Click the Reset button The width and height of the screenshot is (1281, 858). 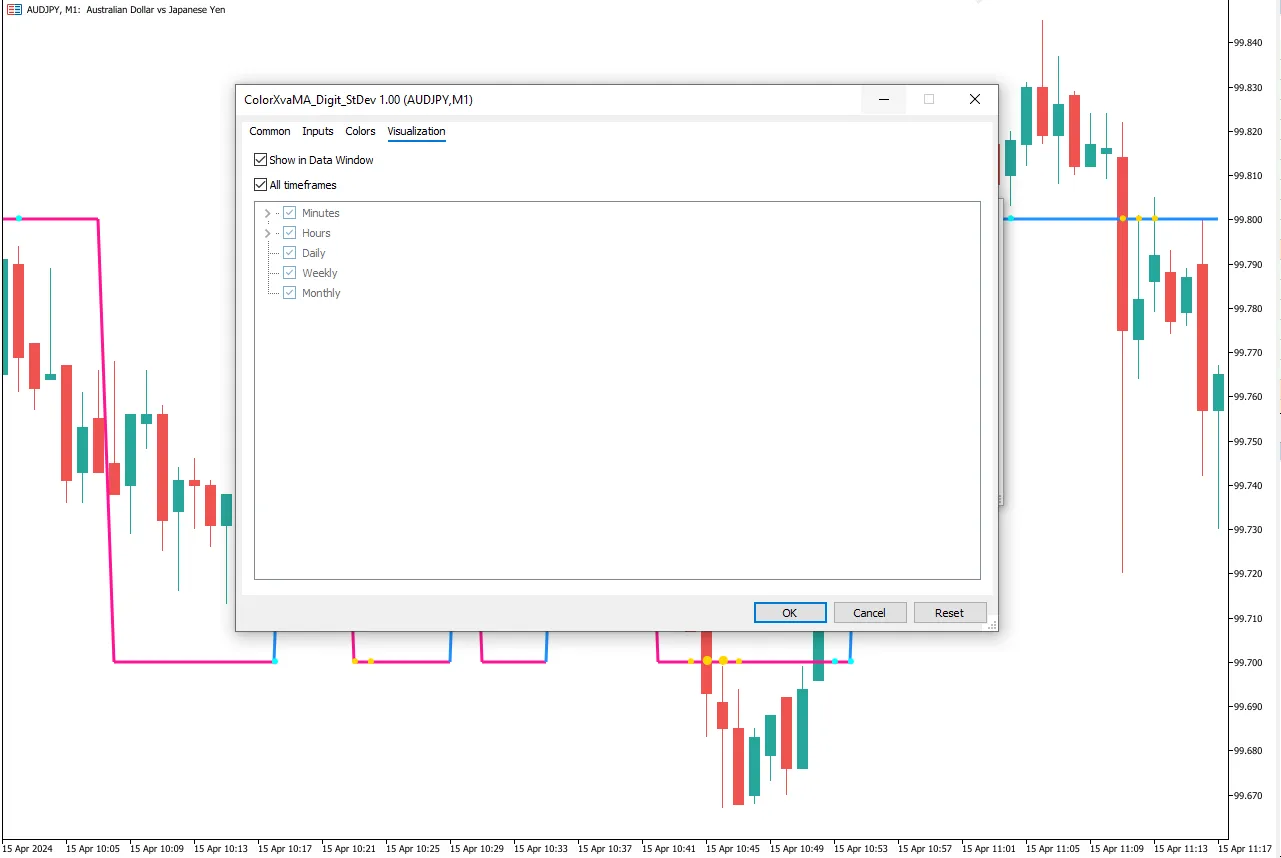950,613
